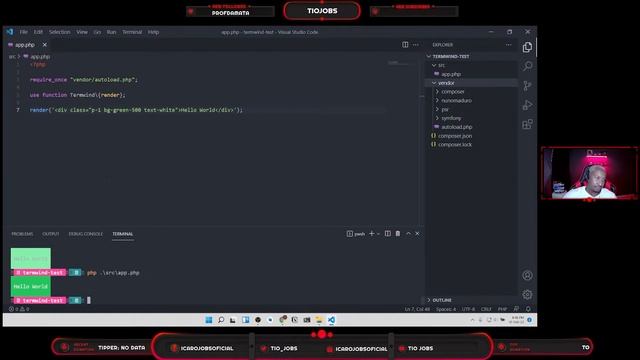
Task: Open the File menu
Action: (x=24, y=32)
